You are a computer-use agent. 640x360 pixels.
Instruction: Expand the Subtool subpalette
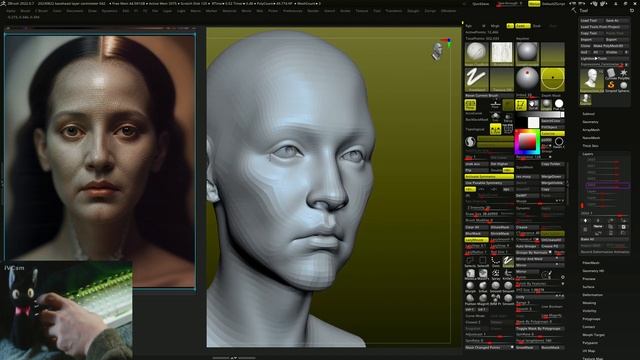click(x=588, y=114)
